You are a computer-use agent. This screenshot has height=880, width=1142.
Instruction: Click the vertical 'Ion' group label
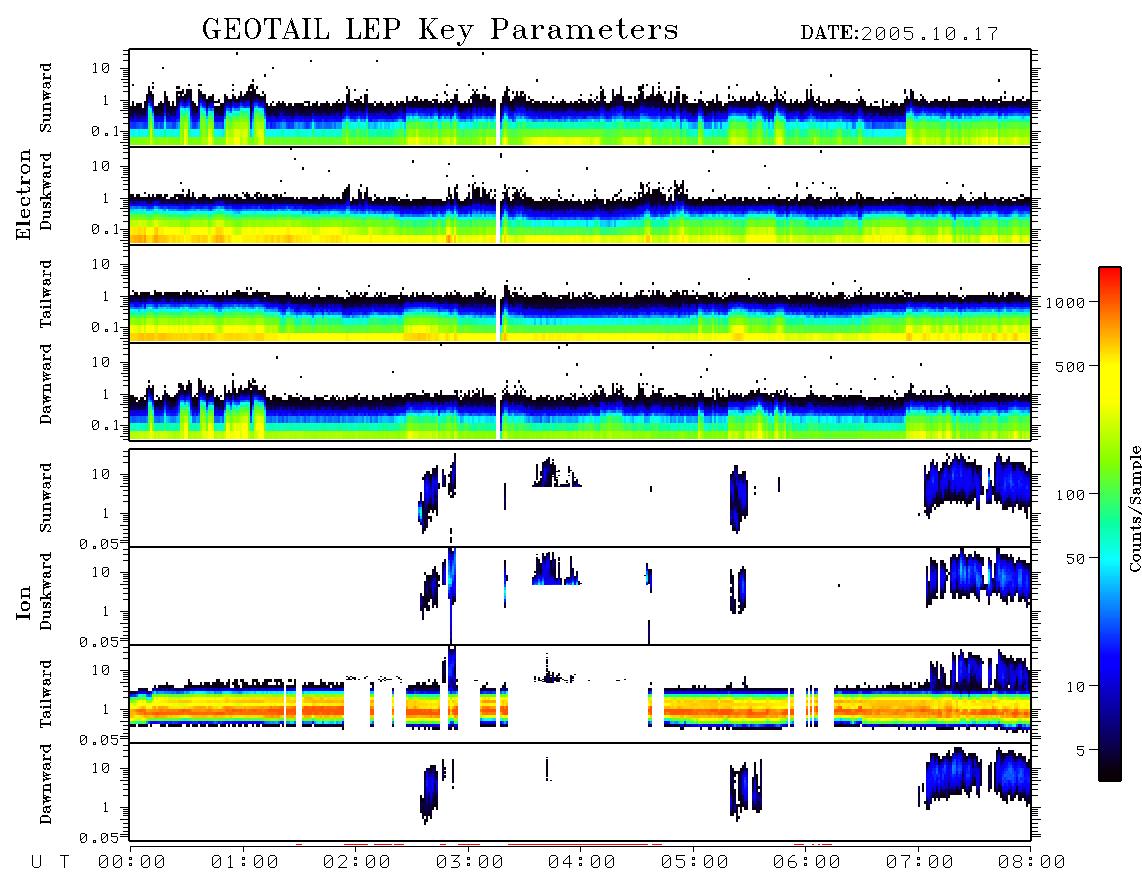coord(23,602)
